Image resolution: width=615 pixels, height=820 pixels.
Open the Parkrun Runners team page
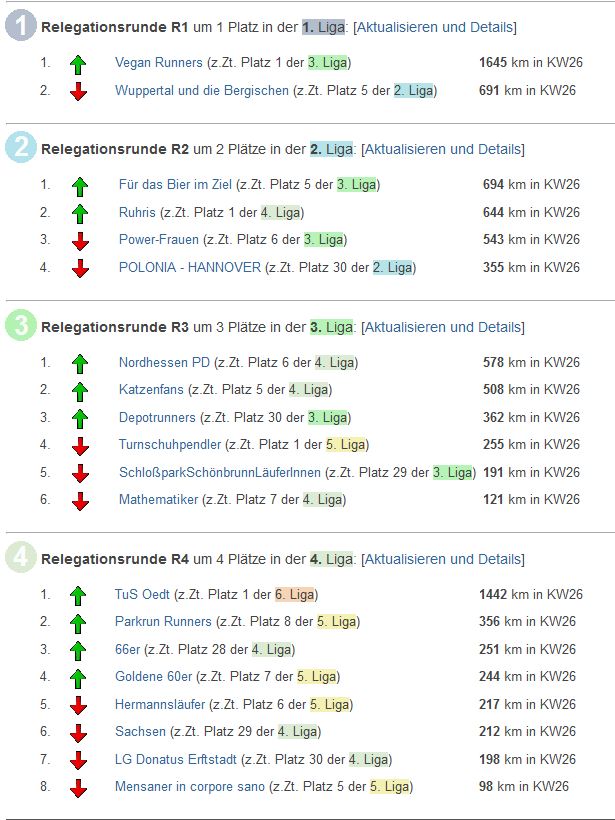coord(163,622)
